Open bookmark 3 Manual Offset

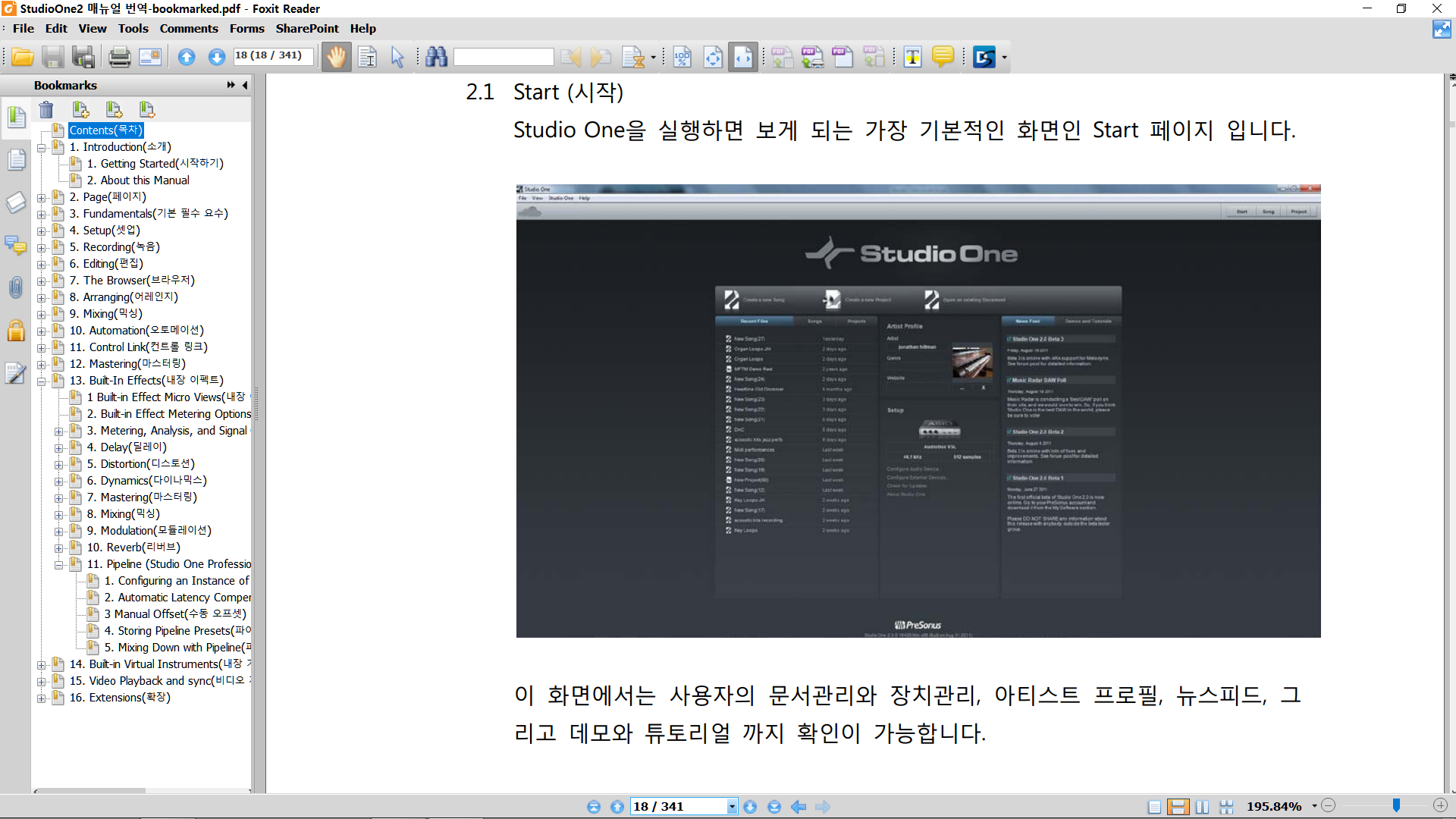coord(175,614)
